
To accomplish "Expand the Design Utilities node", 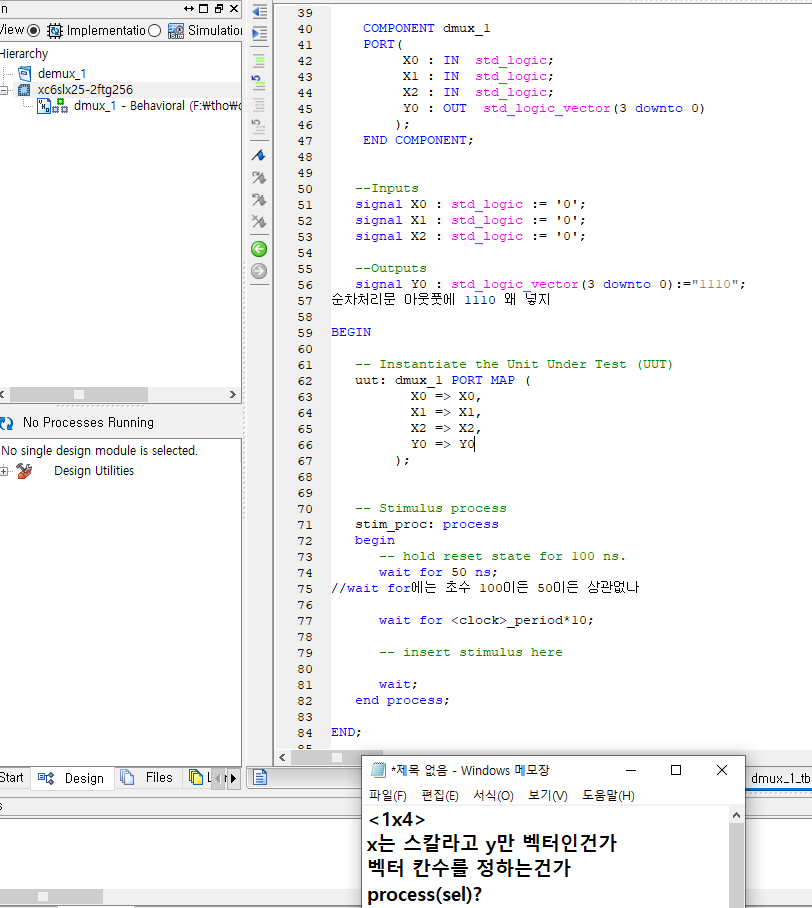I will pos(4,471).
